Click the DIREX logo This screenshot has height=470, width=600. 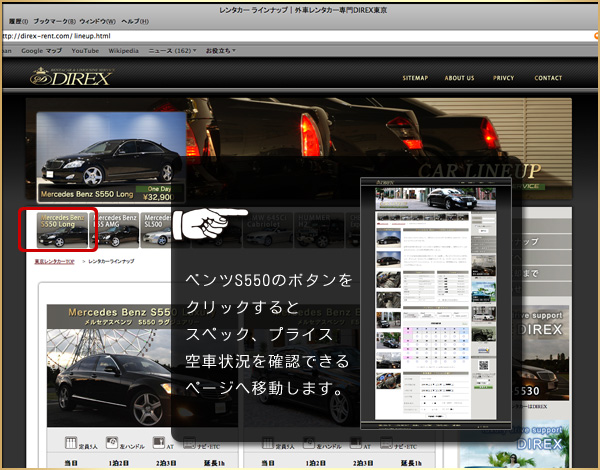[72, 77]
